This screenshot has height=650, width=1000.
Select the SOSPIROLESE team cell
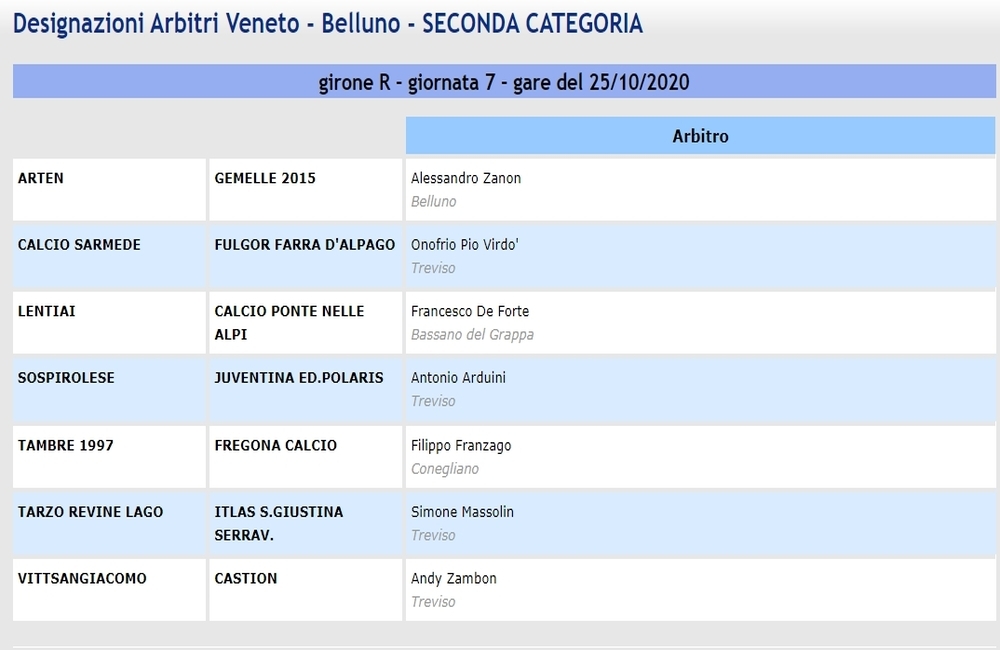pyautogui.click(x=109, y=390)
